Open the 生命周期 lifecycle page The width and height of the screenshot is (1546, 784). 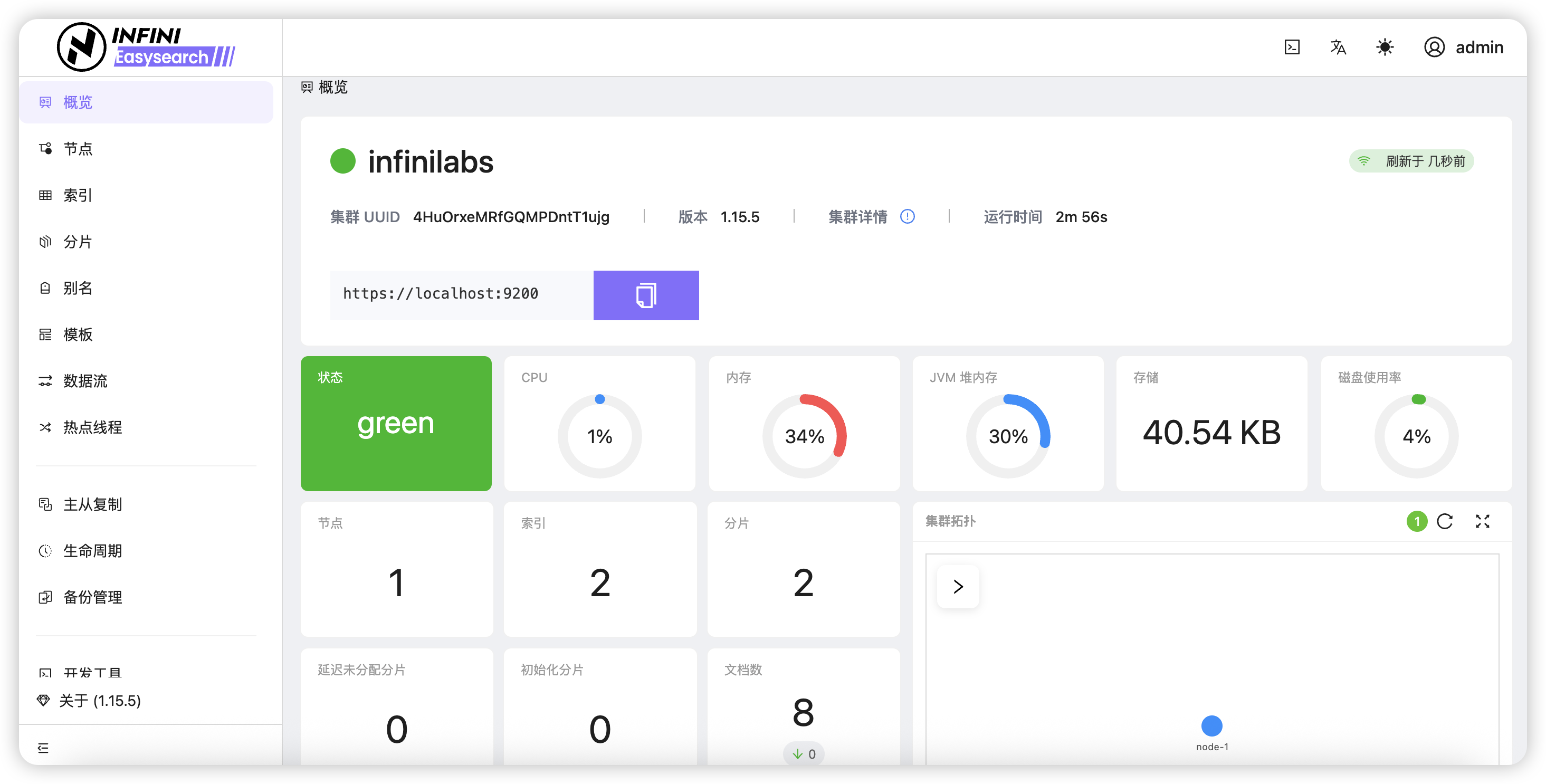[146, 550]
